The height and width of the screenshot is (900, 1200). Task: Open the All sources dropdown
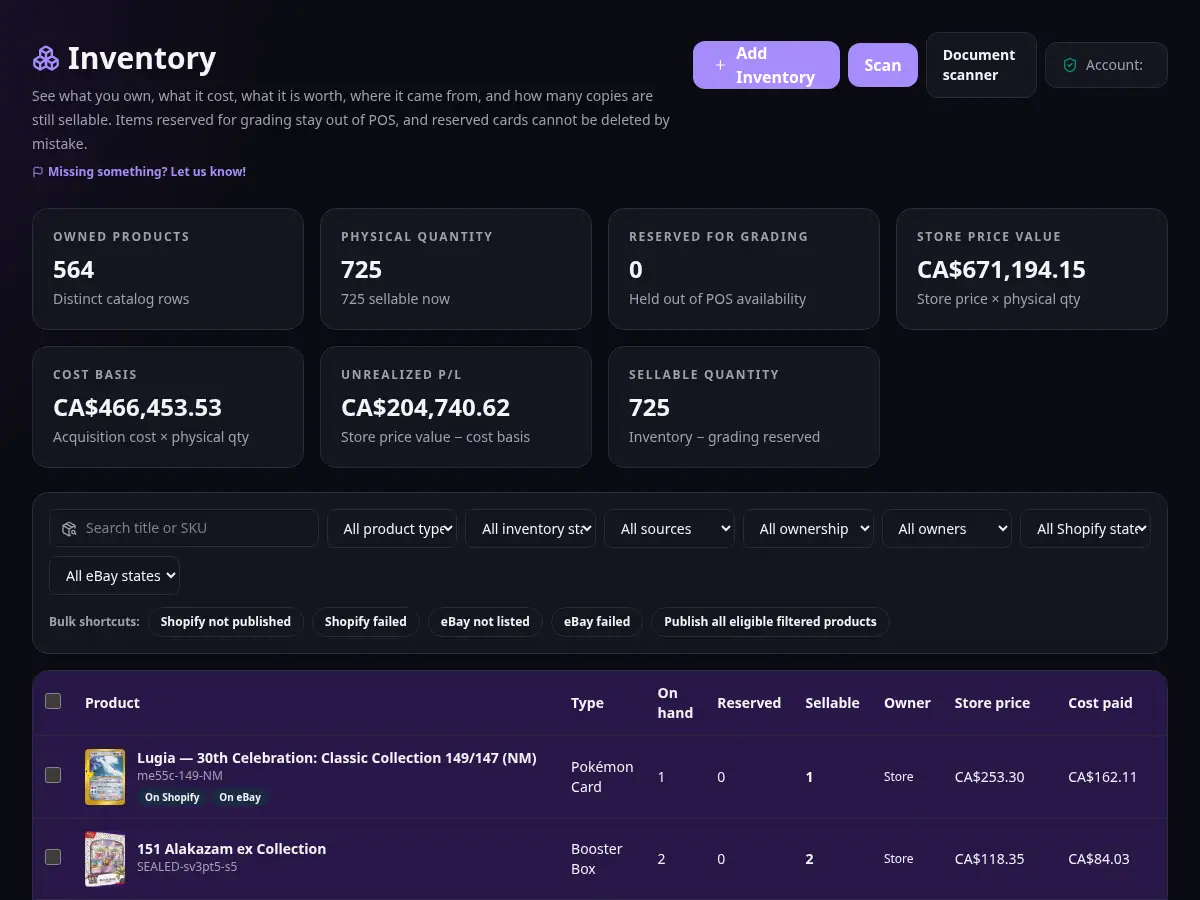coord(670,529)
